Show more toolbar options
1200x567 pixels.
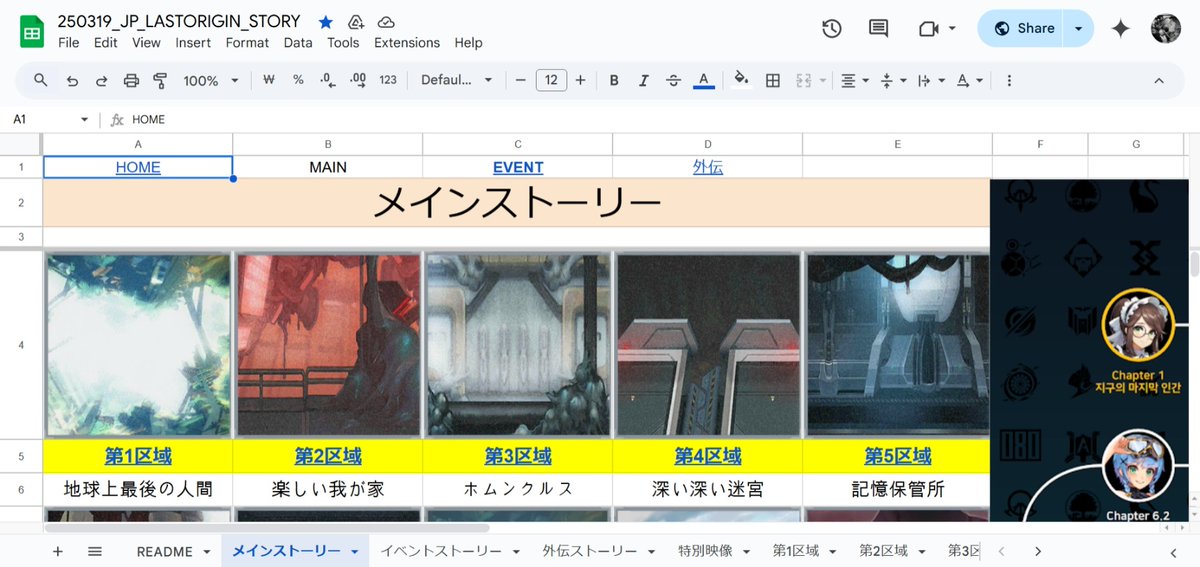point(1009,81)
